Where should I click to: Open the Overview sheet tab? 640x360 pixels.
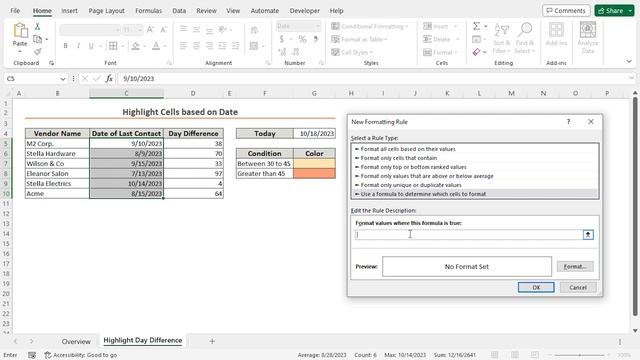tap(76, 341)
